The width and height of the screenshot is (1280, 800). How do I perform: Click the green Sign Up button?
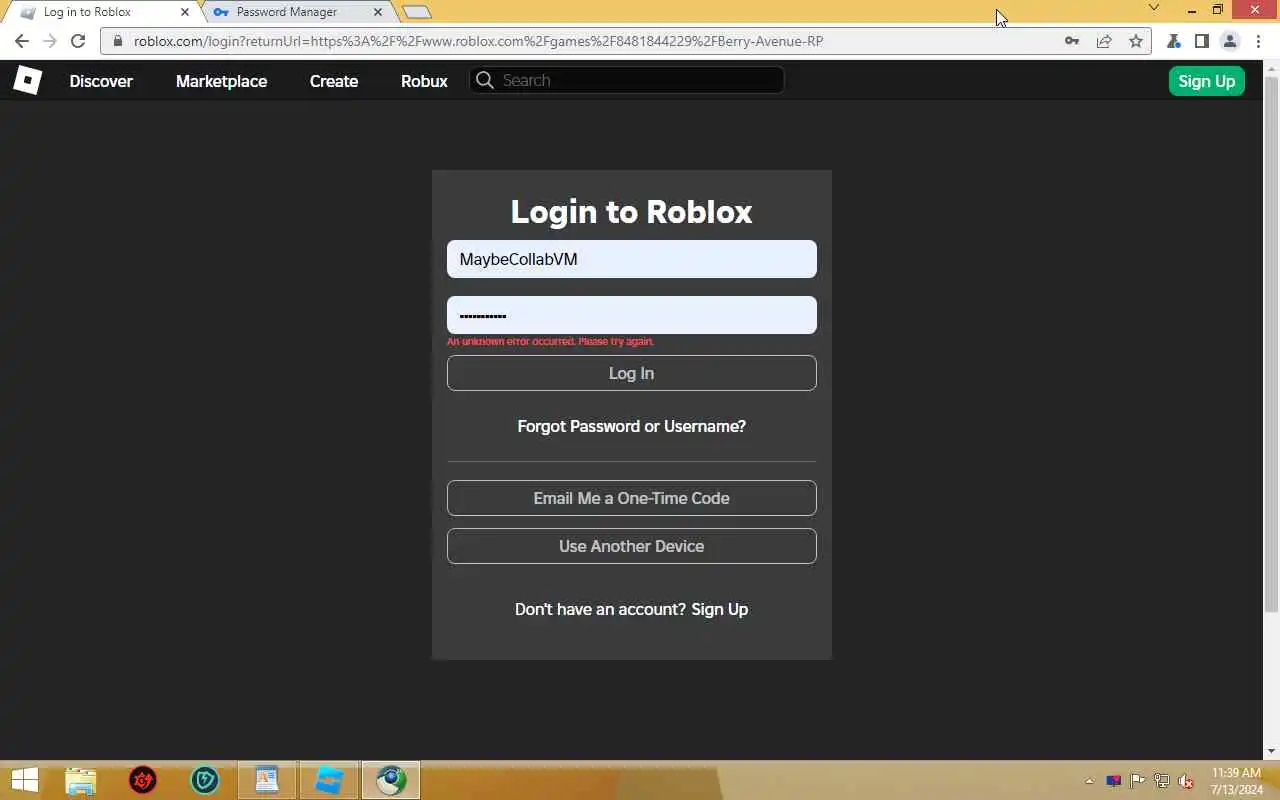tap(1206, 81)
